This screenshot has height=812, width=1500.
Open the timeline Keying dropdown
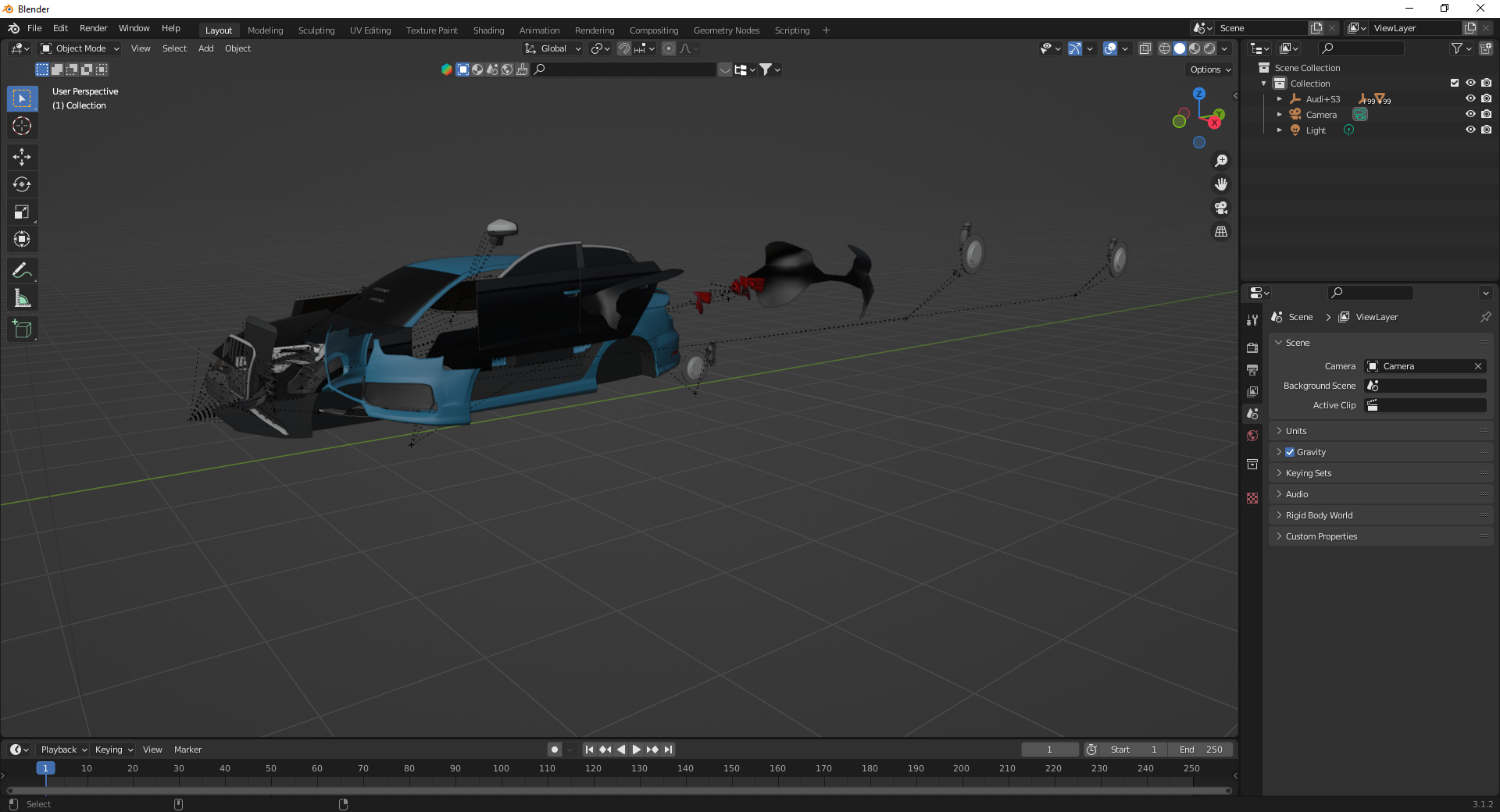(x=114, y=750)
